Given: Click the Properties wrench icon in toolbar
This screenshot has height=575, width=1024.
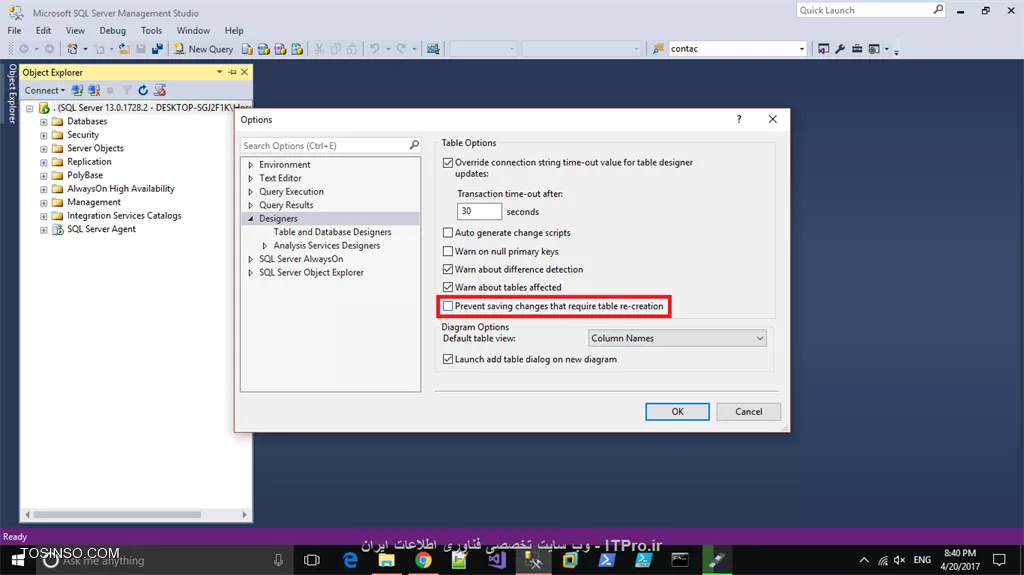Looking at the screenshot, I should point(840,49).
